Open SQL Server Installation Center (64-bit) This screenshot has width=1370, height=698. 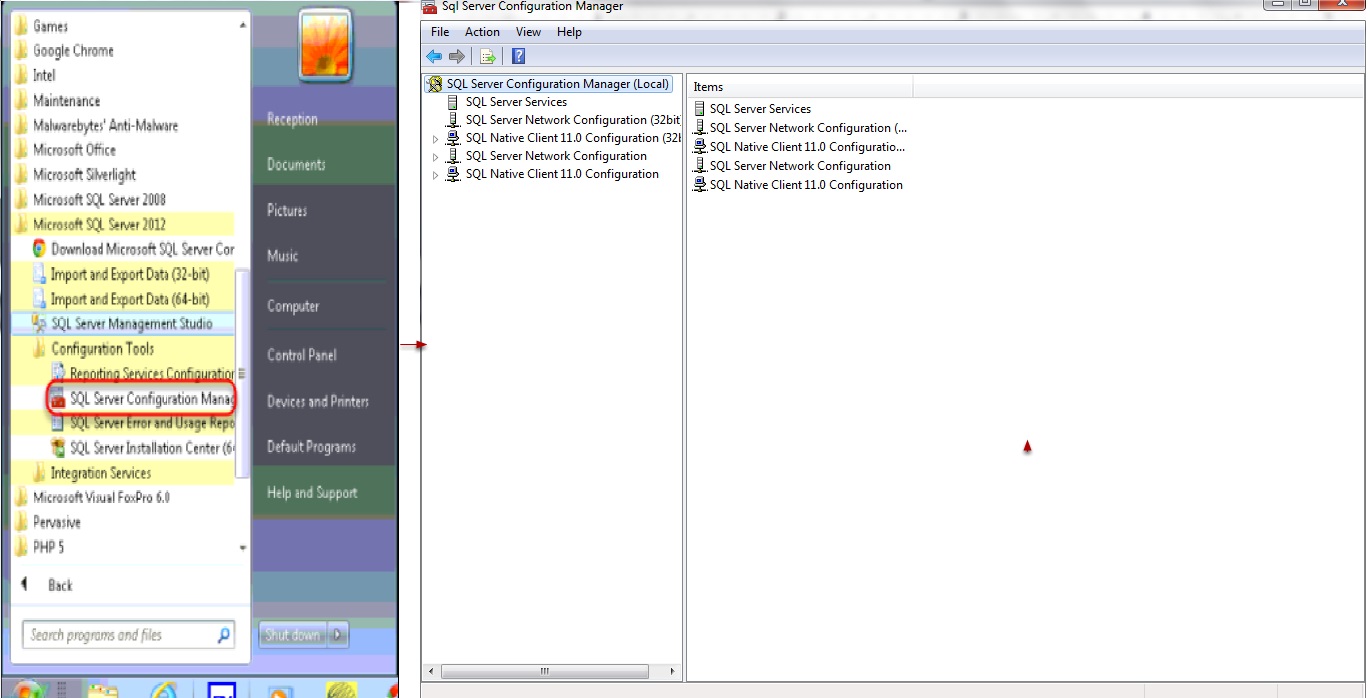(152, 448)
